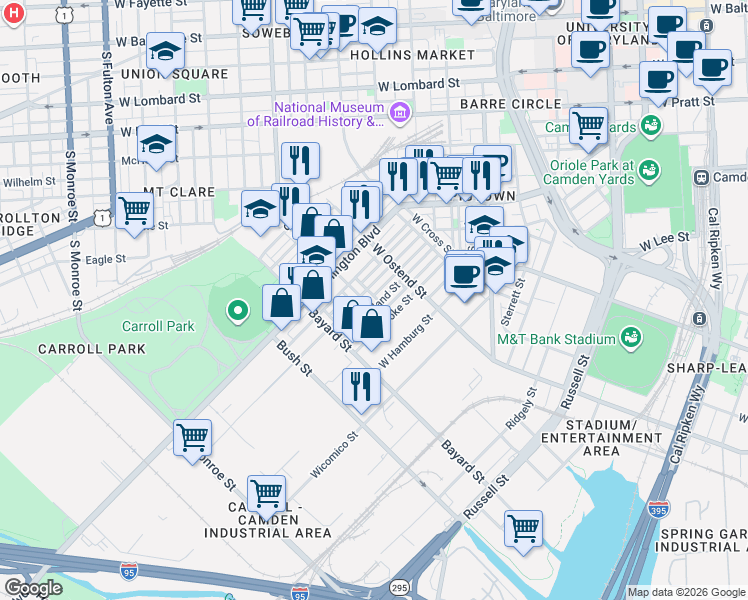The width and height of the screenshot is (748, 600).
Task: Click the shopping bag marker near Bush St
Action: 281,304
